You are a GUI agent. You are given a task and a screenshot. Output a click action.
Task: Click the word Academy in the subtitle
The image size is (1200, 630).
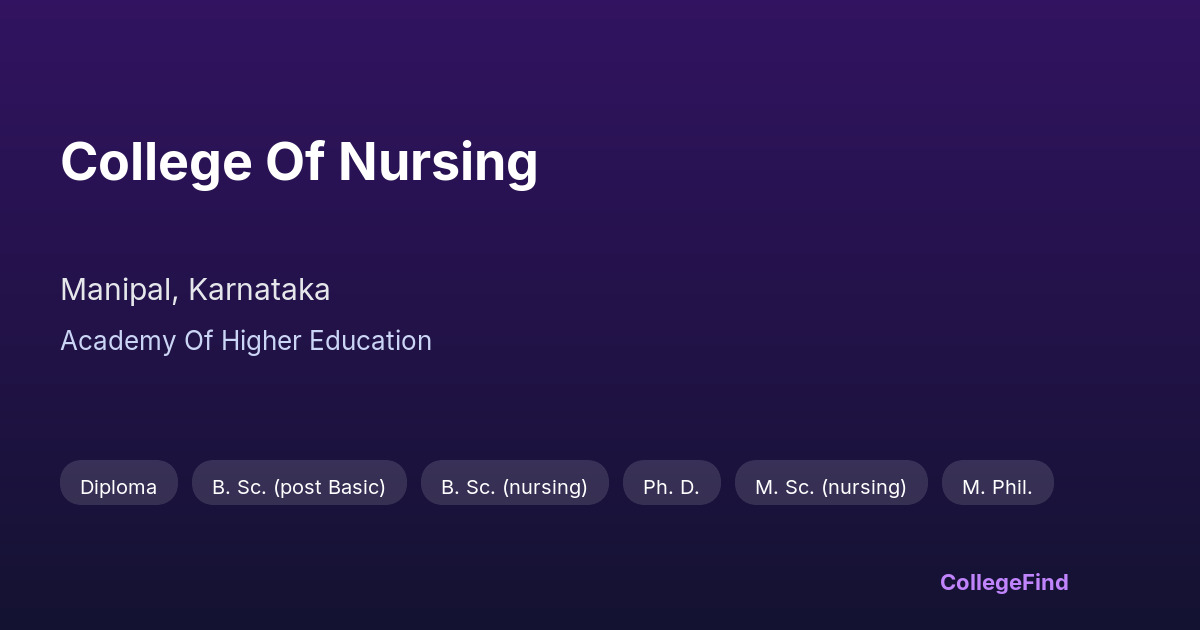tap(118, 341)
